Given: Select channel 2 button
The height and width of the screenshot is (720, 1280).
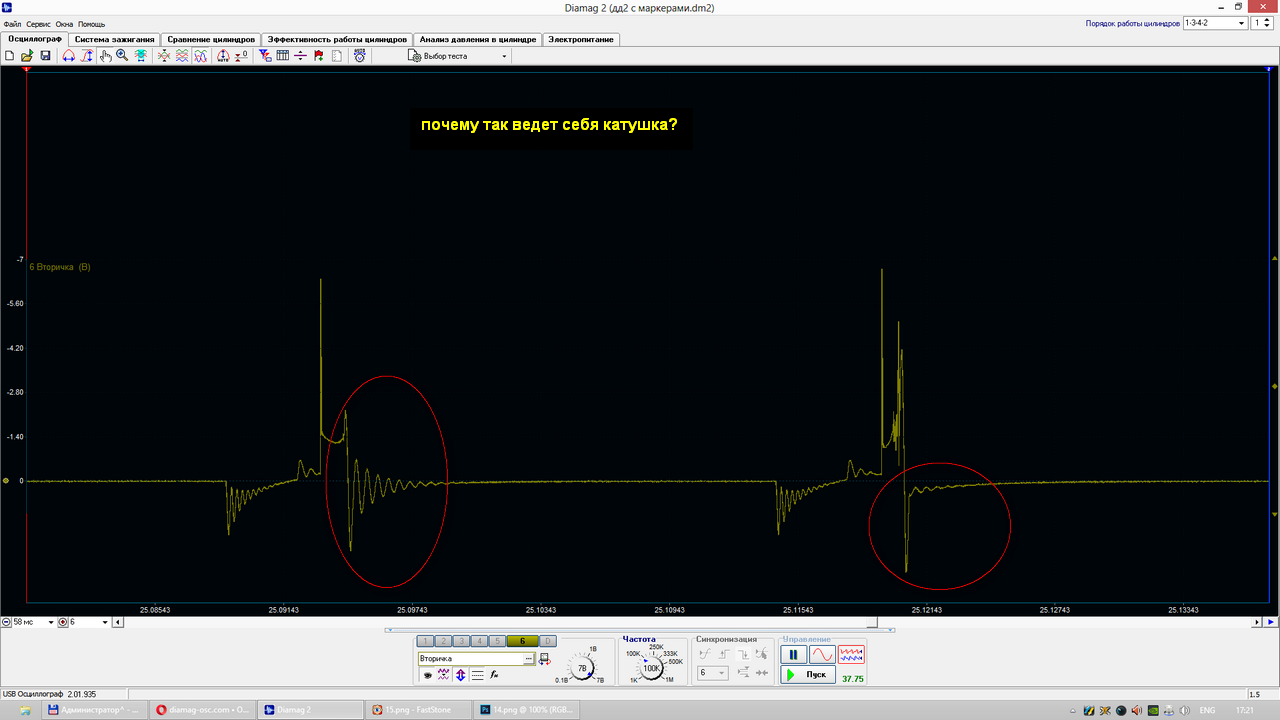Looking at the screenshot, I should pos(443,641).
